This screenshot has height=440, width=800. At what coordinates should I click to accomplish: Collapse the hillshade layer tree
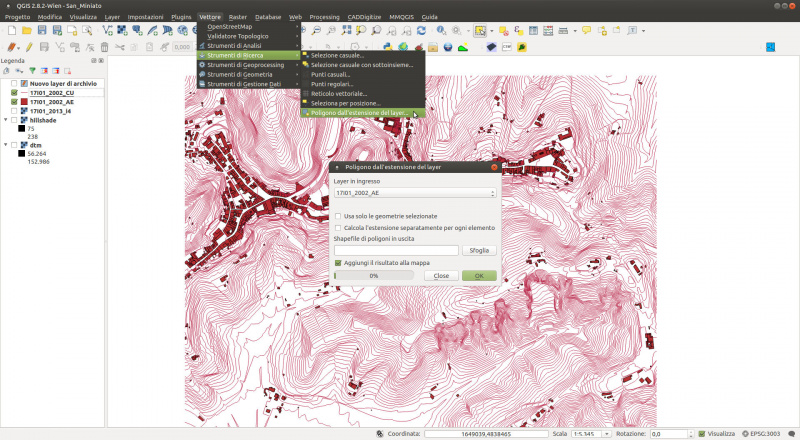[x=6, y=120]
